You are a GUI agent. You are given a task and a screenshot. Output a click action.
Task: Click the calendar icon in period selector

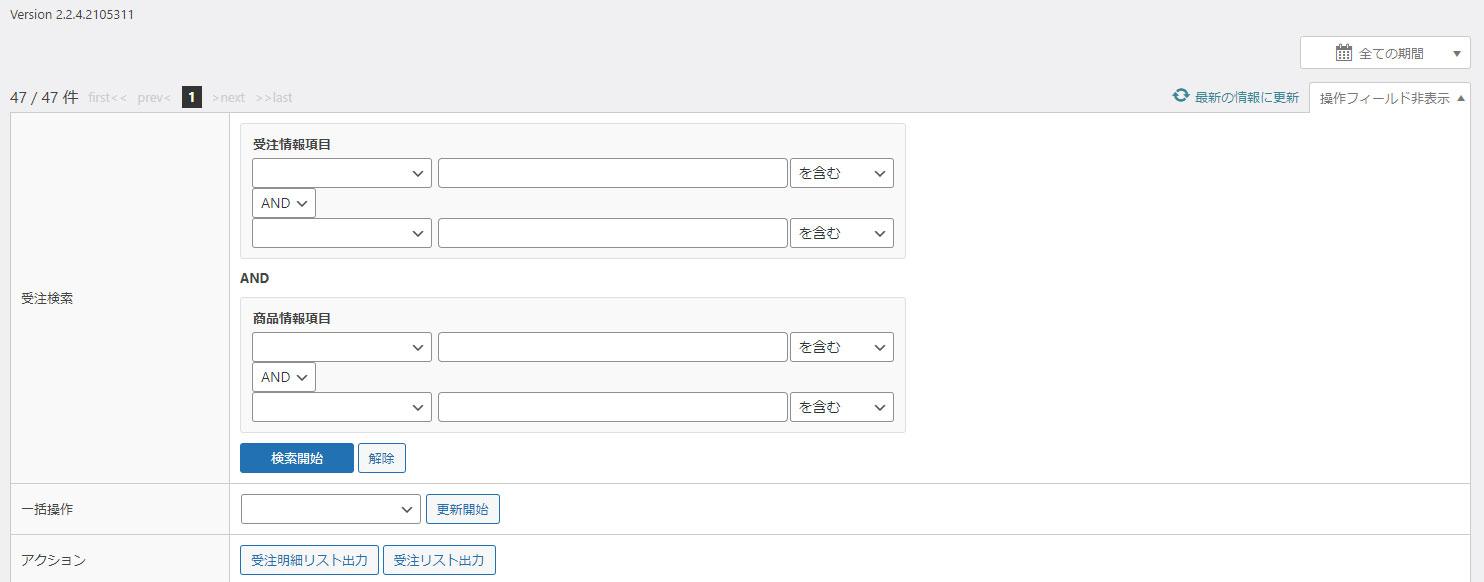1344,53
